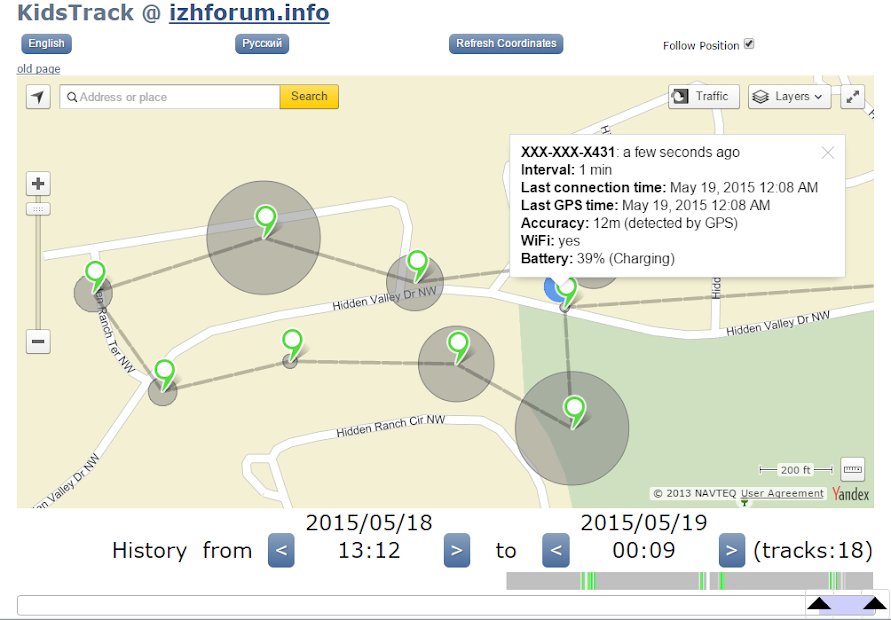Switch language to English

tap(46, 44)
